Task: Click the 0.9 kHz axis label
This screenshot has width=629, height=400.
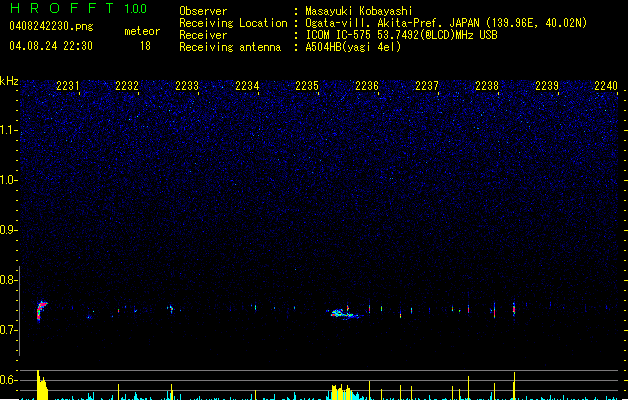Action: [x=8, y=230]
